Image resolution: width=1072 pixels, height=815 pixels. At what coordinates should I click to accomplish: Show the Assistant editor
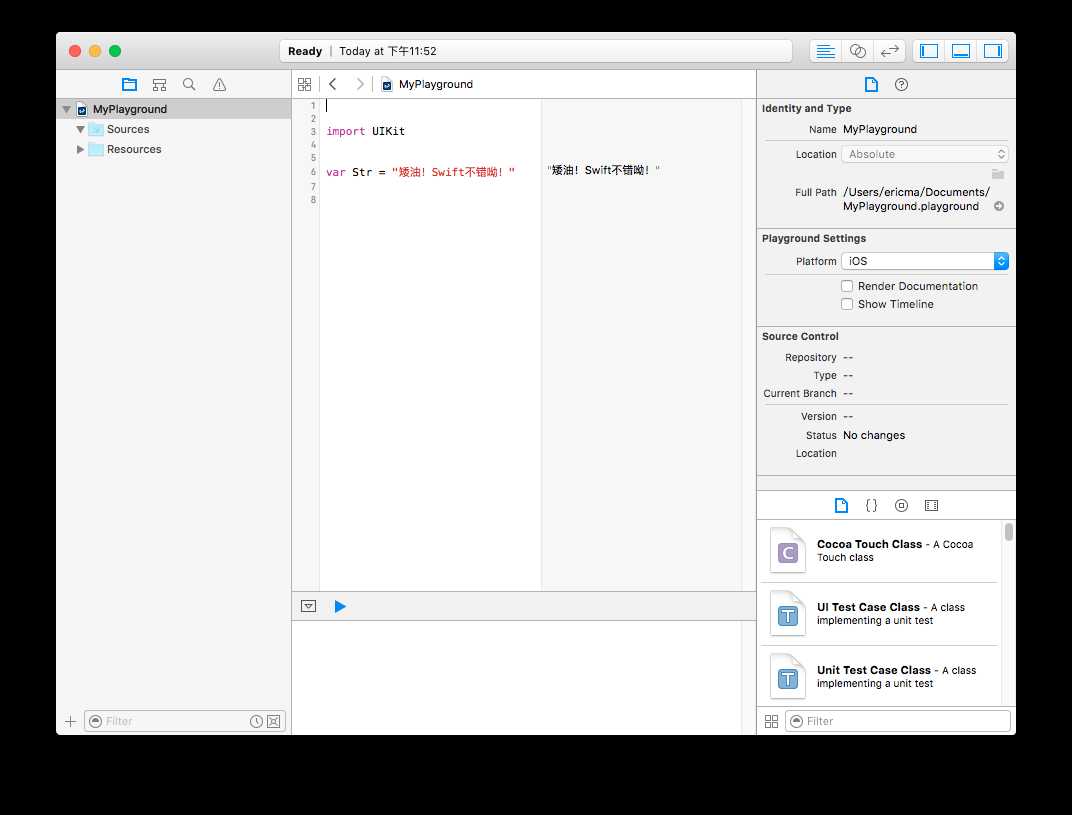pos(857,51)
